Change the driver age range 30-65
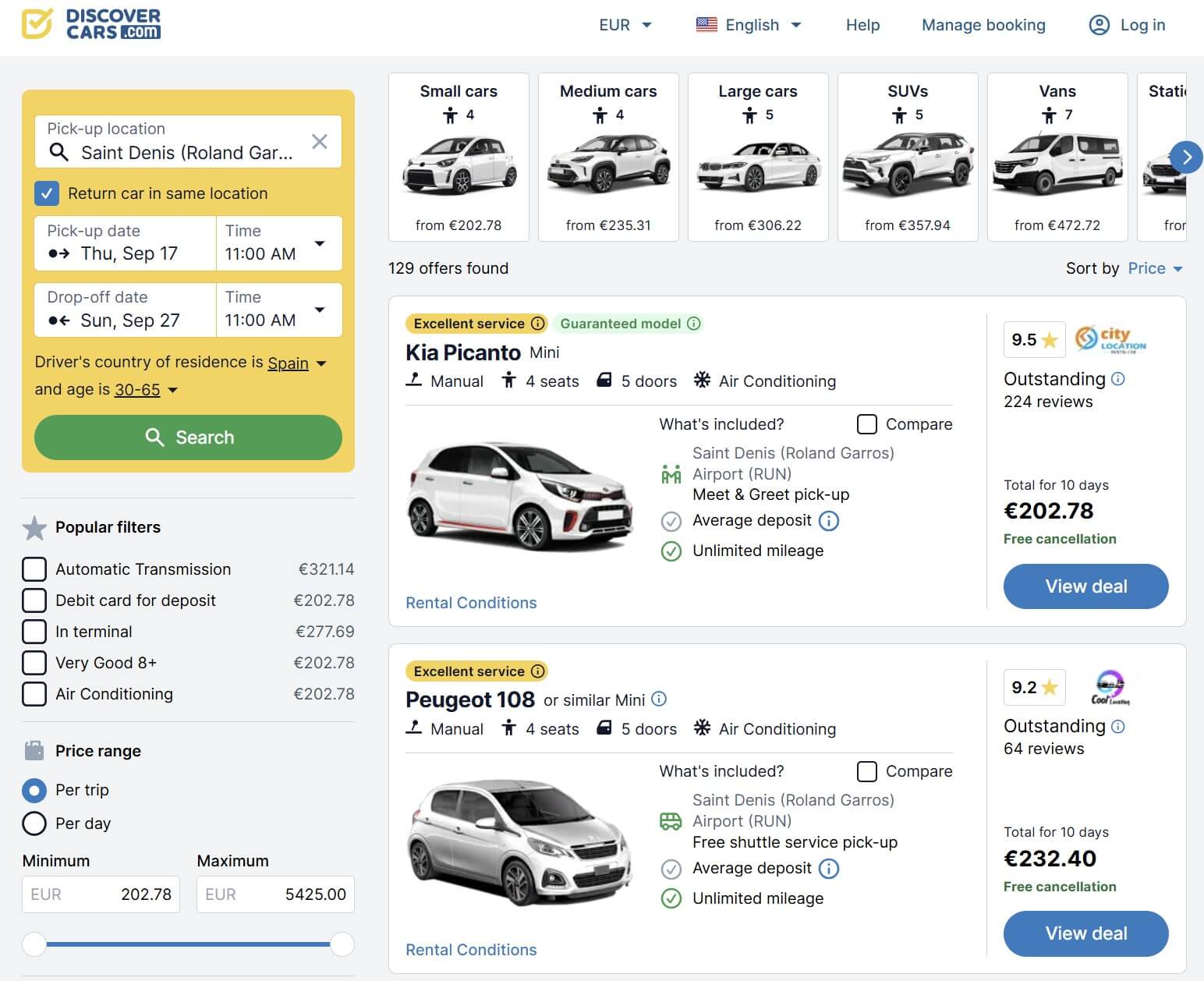This screenshot has width=1204, height=981. [x=146, y=390]
